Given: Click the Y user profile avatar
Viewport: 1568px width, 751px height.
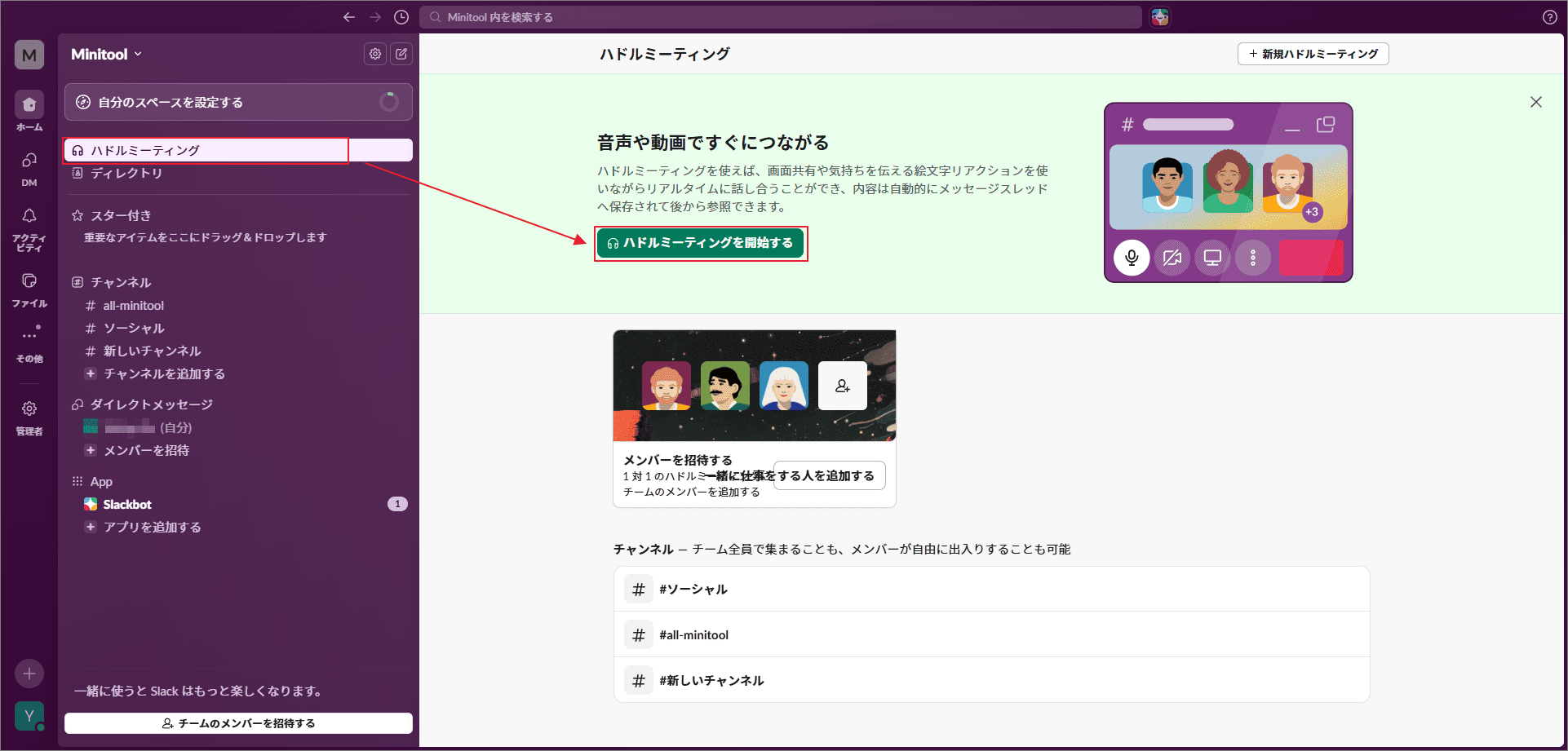Looking at the screenshot, I should click(x=29, y=716).
